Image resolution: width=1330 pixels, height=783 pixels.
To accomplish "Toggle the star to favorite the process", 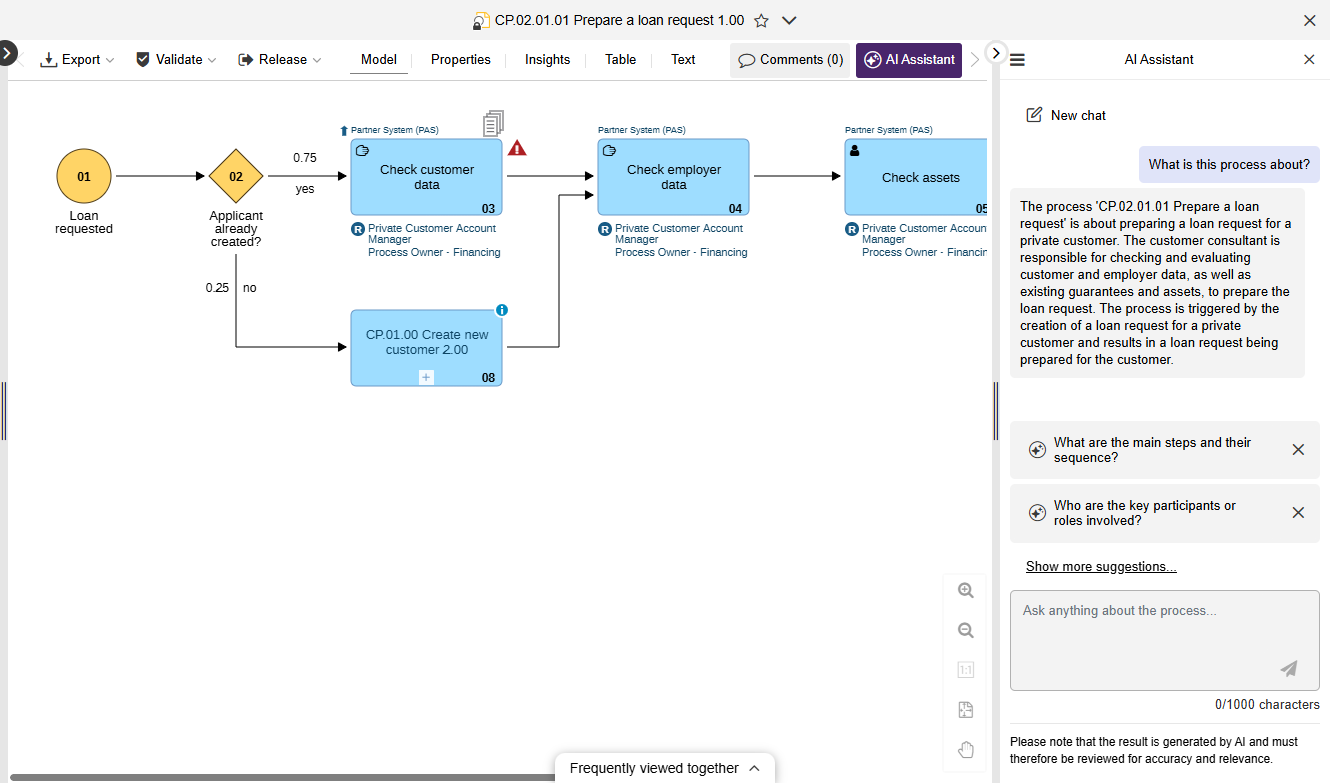I will 761,19.
